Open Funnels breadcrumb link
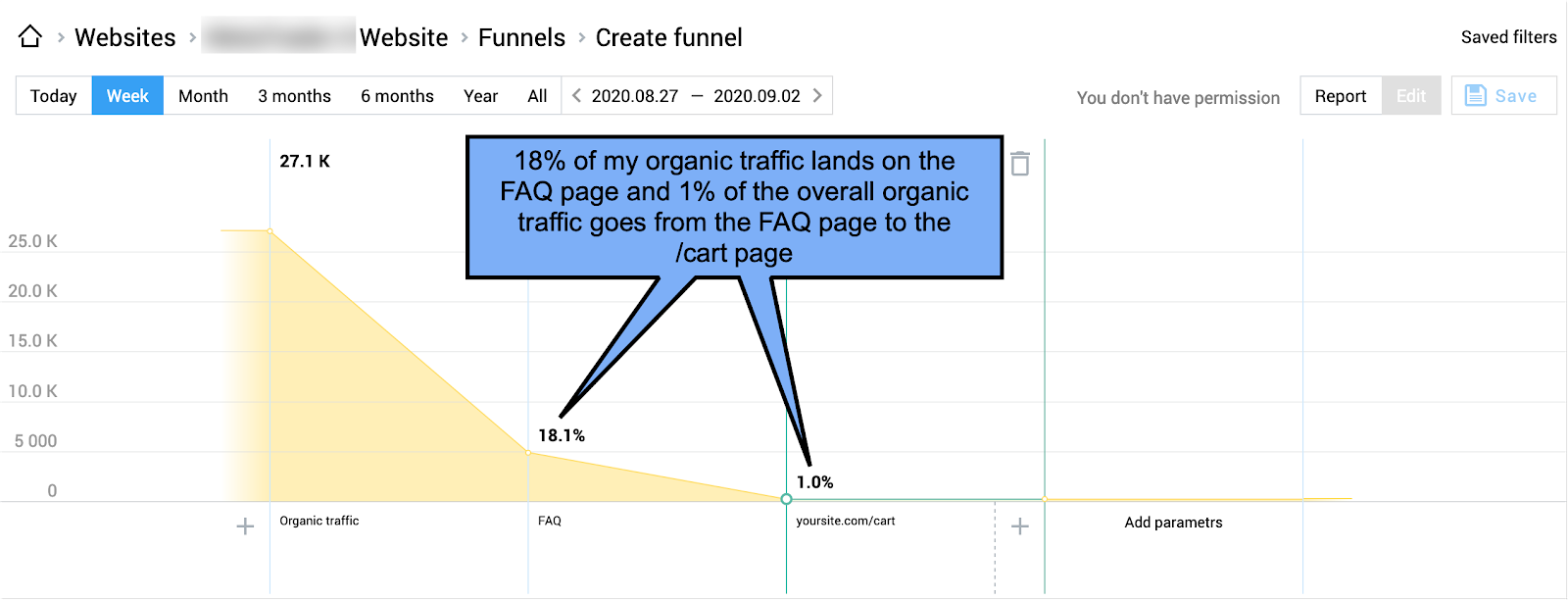 (521, 37)
